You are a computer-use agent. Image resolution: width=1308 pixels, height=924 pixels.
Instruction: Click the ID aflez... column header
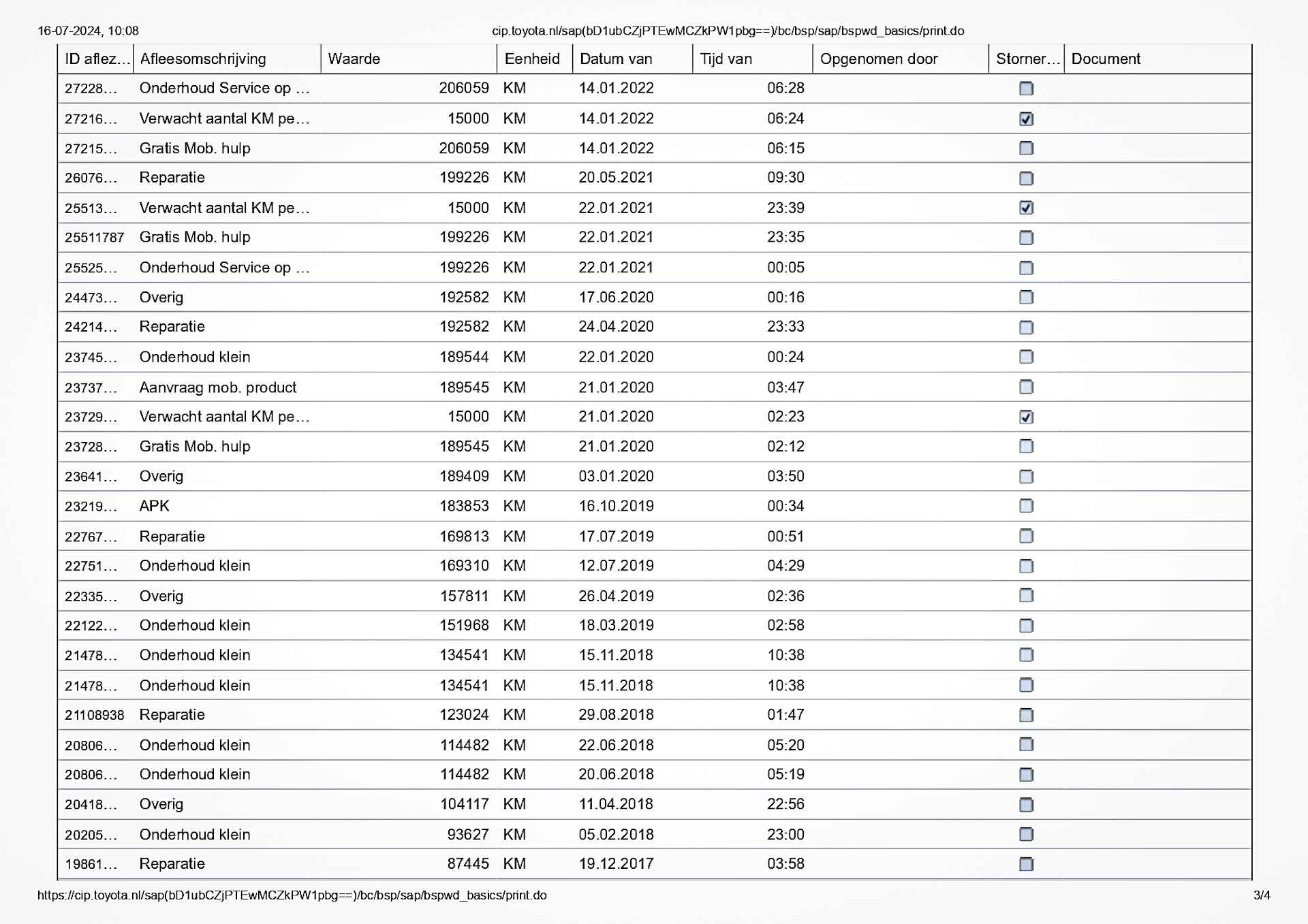96,59
